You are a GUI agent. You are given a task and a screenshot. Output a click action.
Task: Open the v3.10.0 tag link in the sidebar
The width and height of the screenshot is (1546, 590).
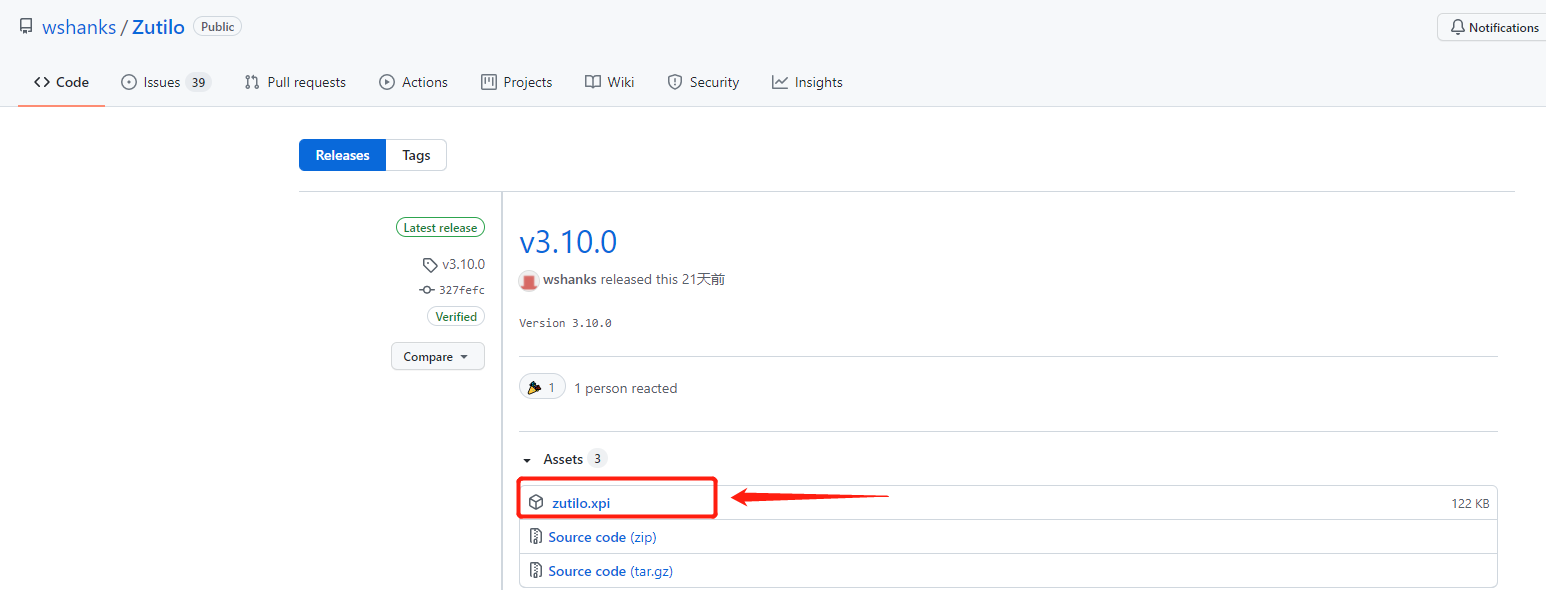(x=454, y=264)
